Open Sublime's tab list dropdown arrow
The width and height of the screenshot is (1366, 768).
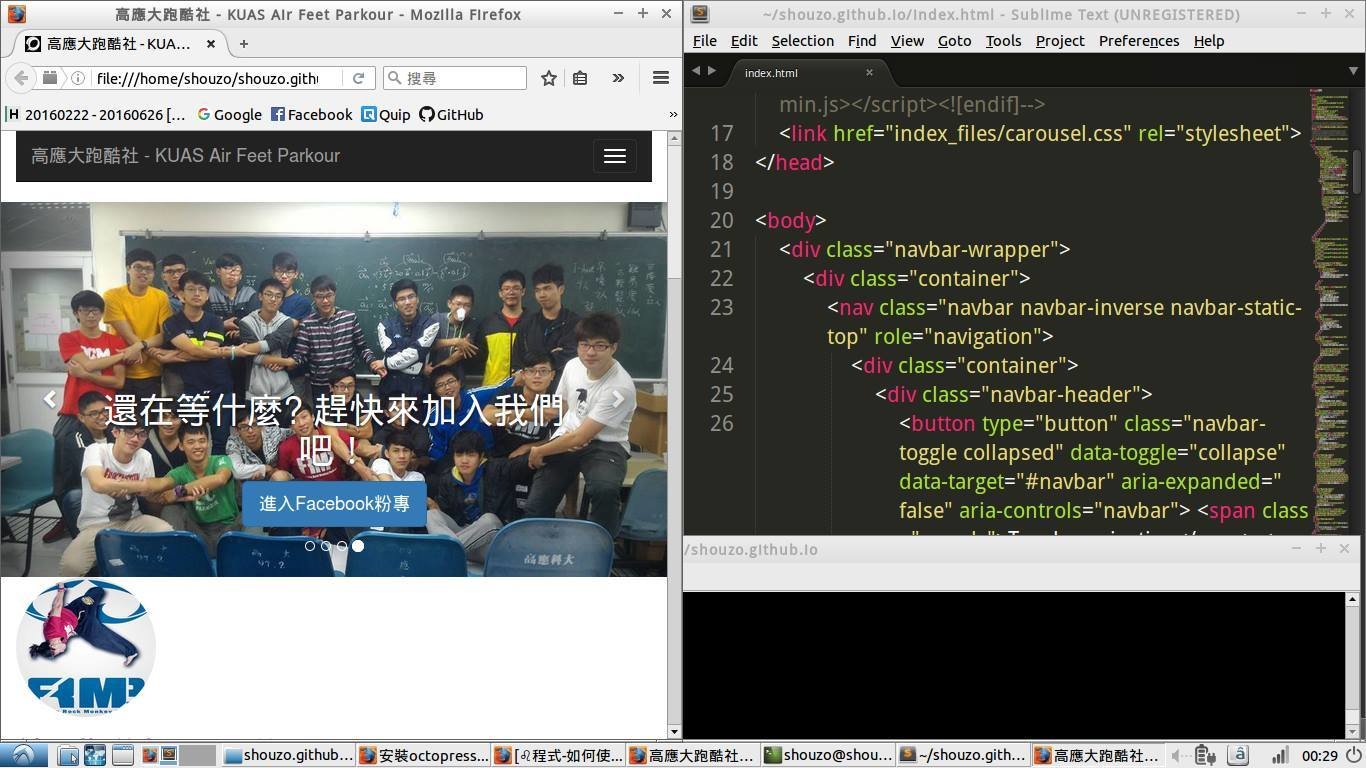pos(1354,71)
